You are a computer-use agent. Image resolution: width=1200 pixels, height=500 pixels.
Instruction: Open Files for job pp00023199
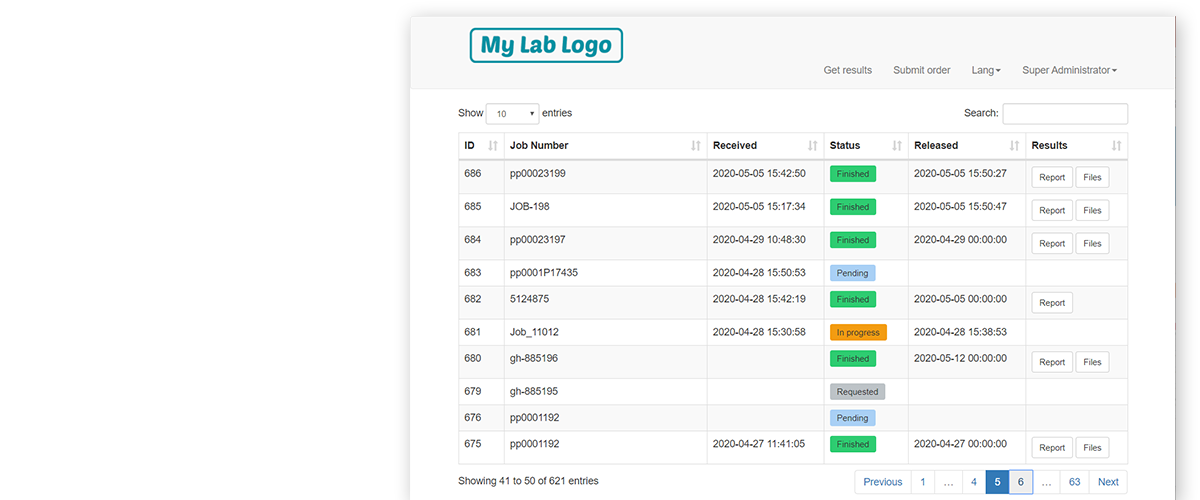[x=1092, y=178]
